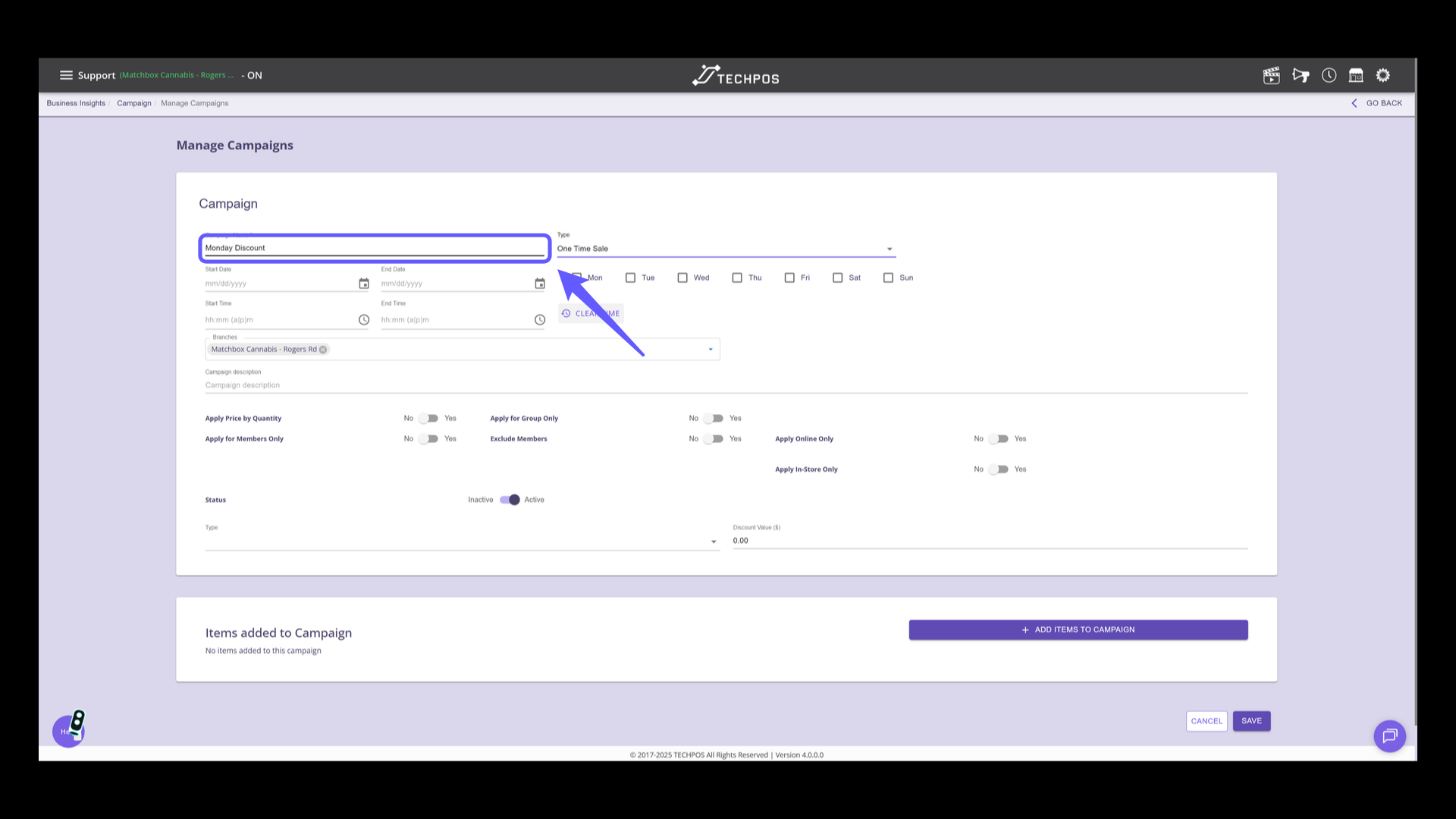Open the hamburger menu icon

[x=66, y=75]
